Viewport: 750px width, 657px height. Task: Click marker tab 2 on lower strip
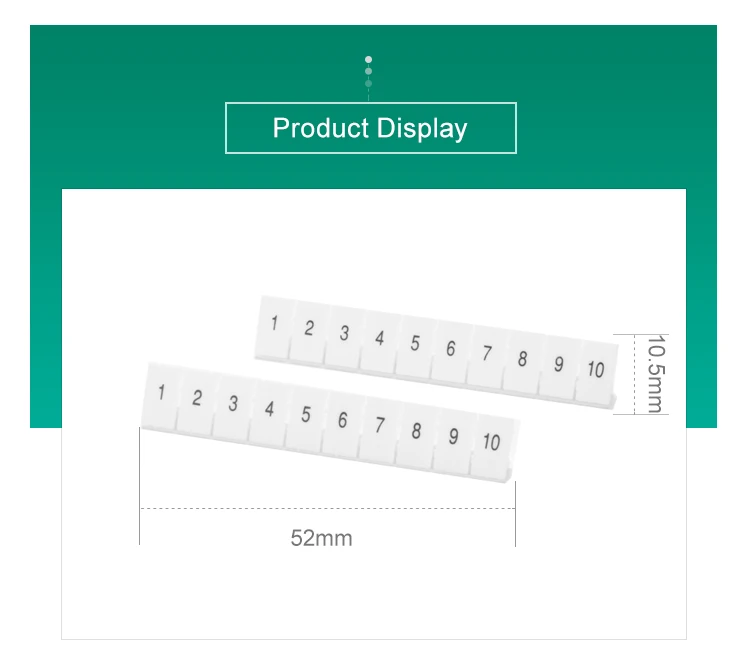coord(197,401)
